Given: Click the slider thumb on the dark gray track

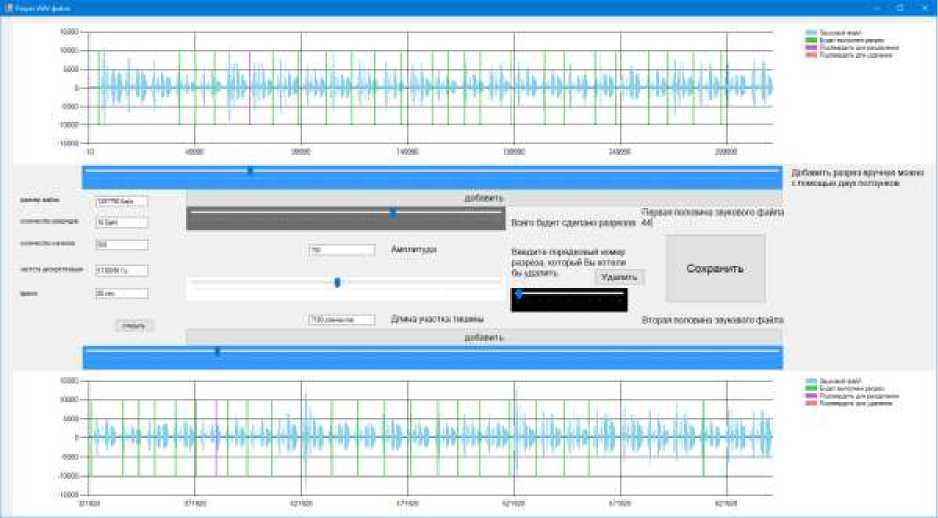Looking at the screenshot, I should click(393, 212).
